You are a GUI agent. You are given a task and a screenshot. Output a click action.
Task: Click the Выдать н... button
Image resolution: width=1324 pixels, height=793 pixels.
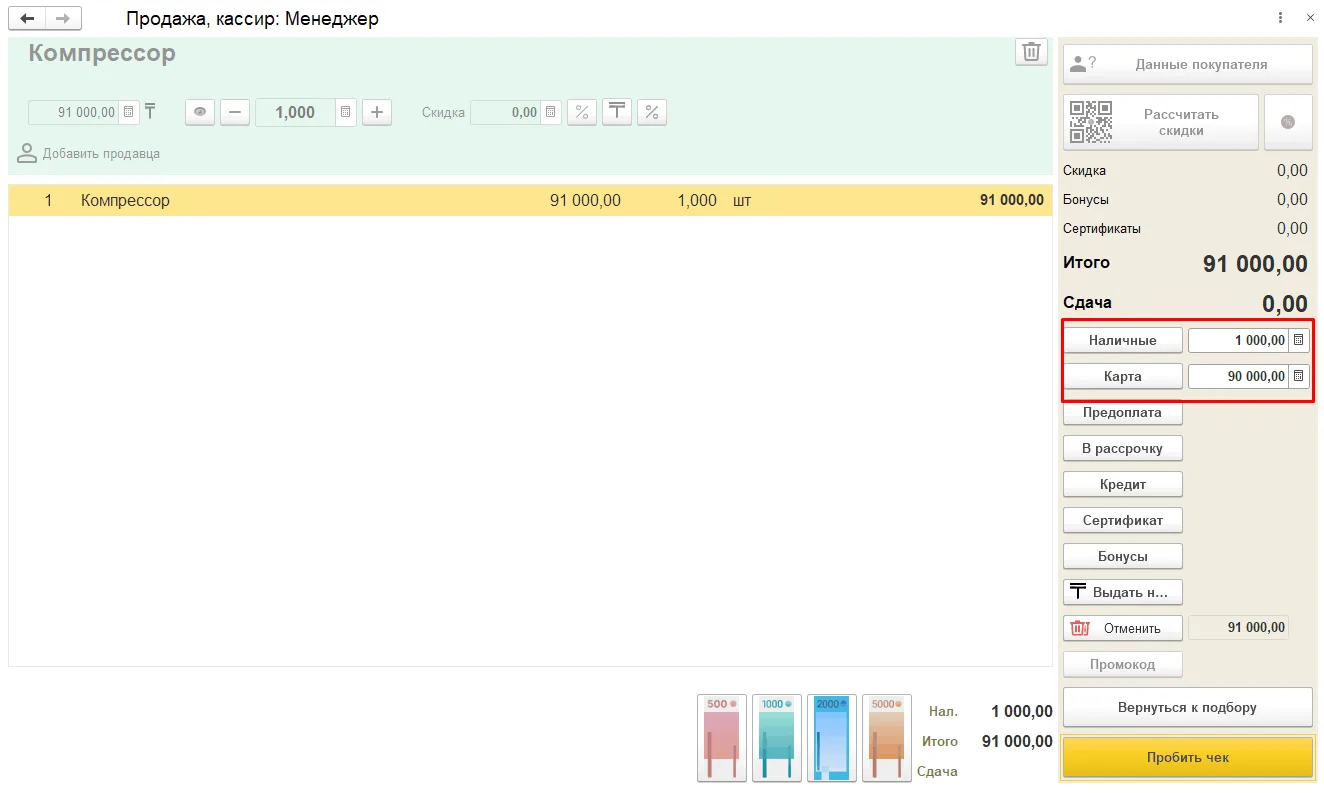tap(1123, 592)
